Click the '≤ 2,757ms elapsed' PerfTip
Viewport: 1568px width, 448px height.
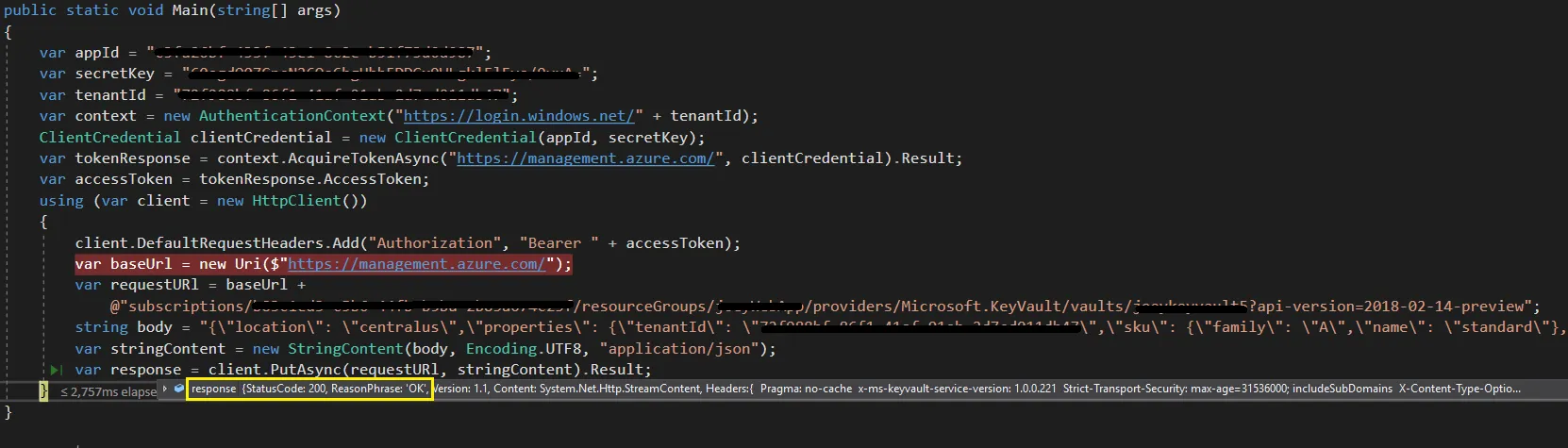point(108,391)
